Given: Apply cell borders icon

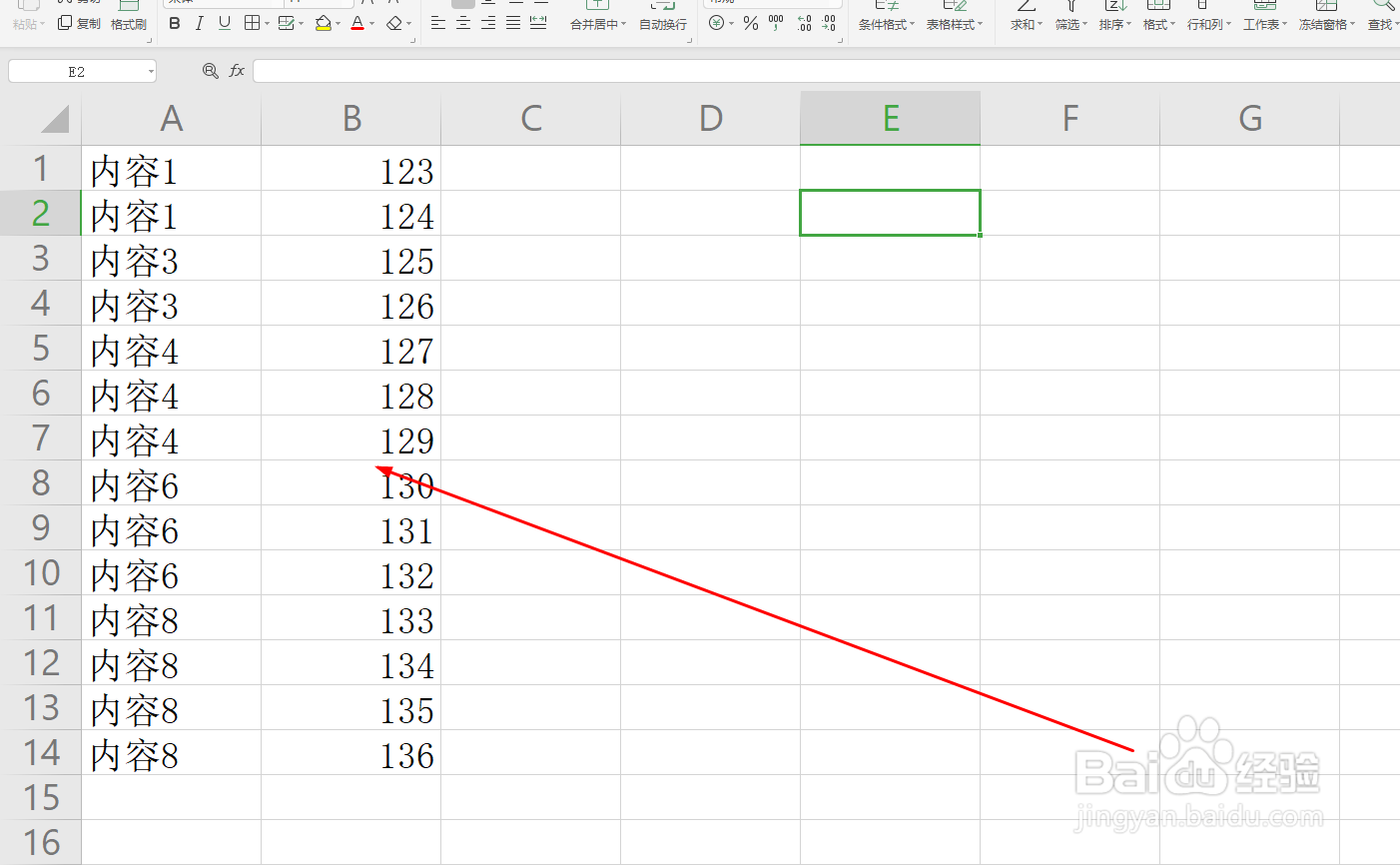Looking at the screenshot, I should click(252, 23).
